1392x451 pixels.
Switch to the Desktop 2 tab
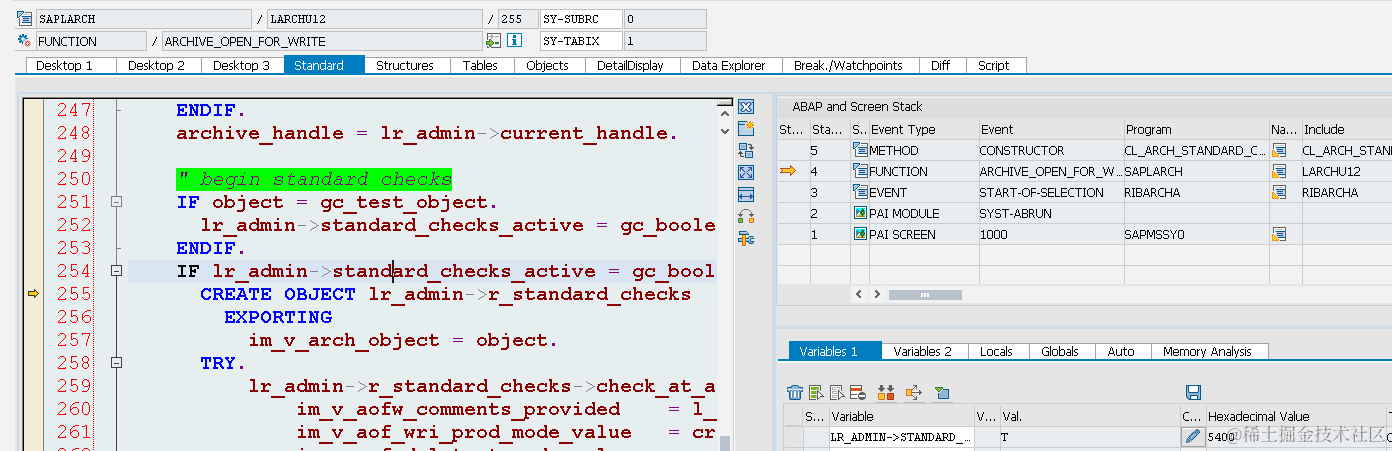[x=157, y=65]
